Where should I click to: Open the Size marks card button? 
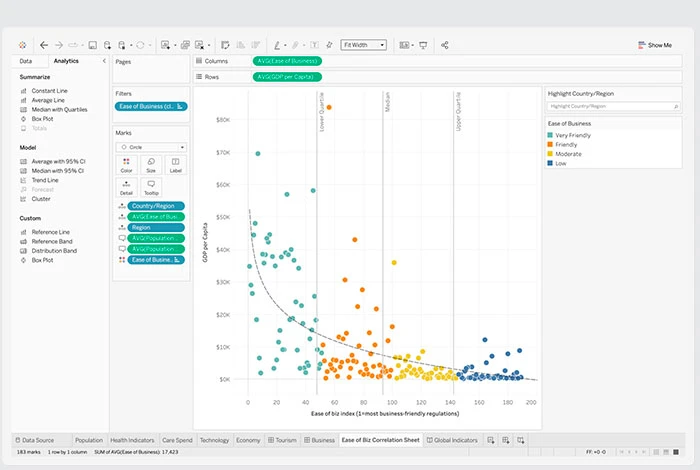coord(151,165)
